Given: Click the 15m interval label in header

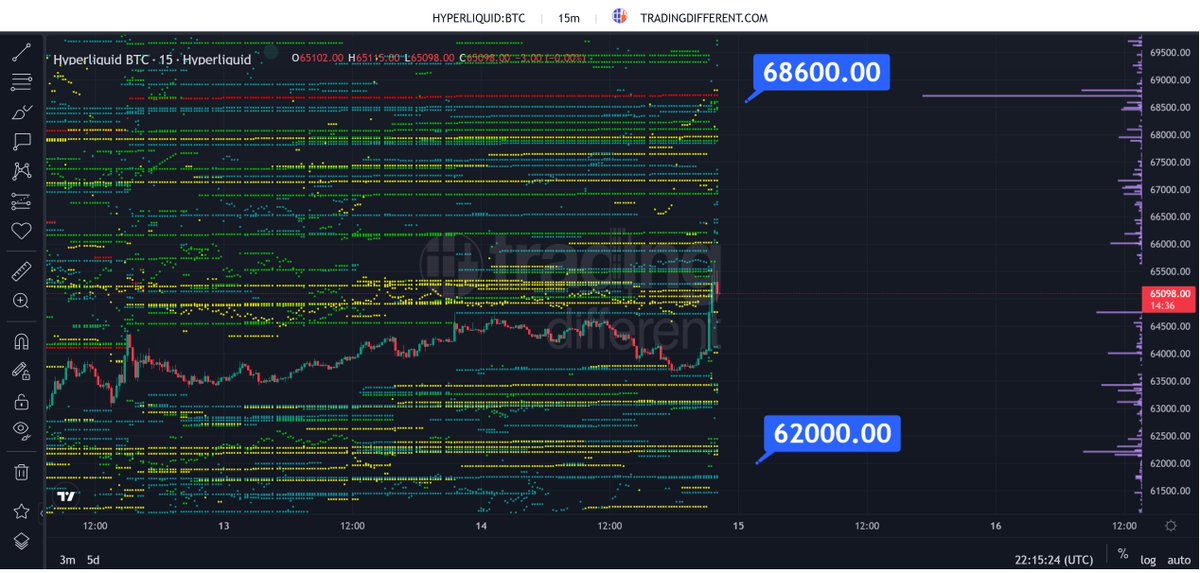Looking at the screenshot, I should click(x=568, y=18).
